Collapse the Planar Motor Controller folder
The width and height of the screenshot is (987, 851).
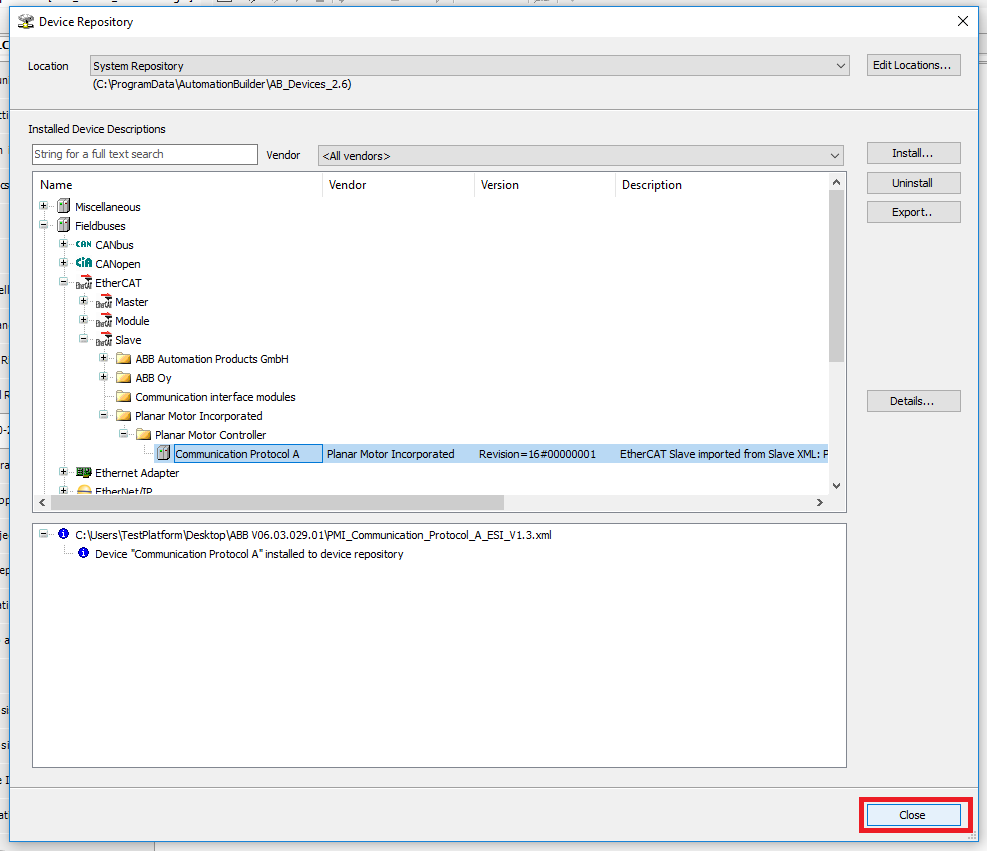point(124,435)
